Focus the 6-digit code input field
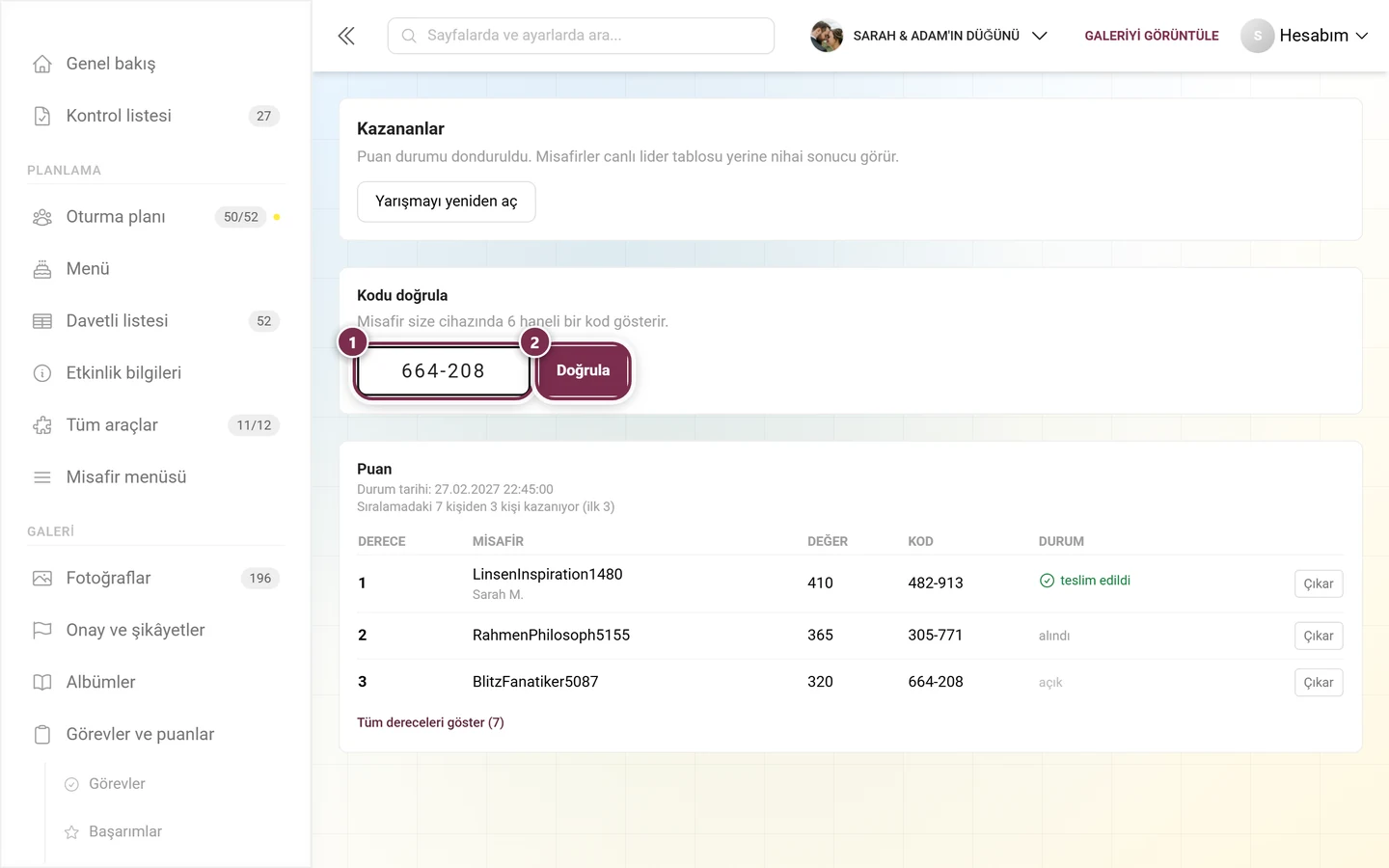The width and height of the screenshot is (1389, 868). (x=443, y=371)
